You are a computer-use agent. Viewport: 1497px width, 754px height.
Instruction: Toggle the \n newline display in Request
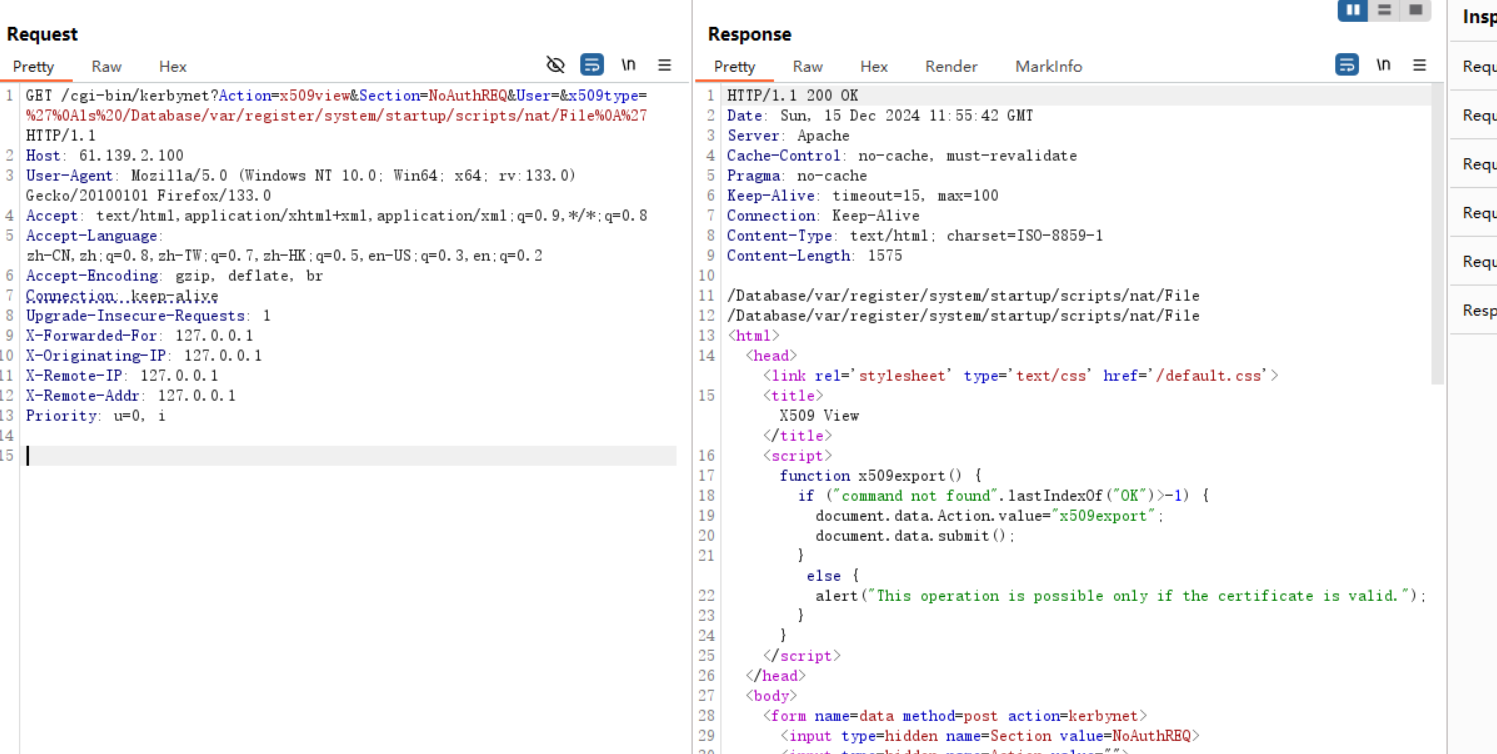[x=628, y=65]
